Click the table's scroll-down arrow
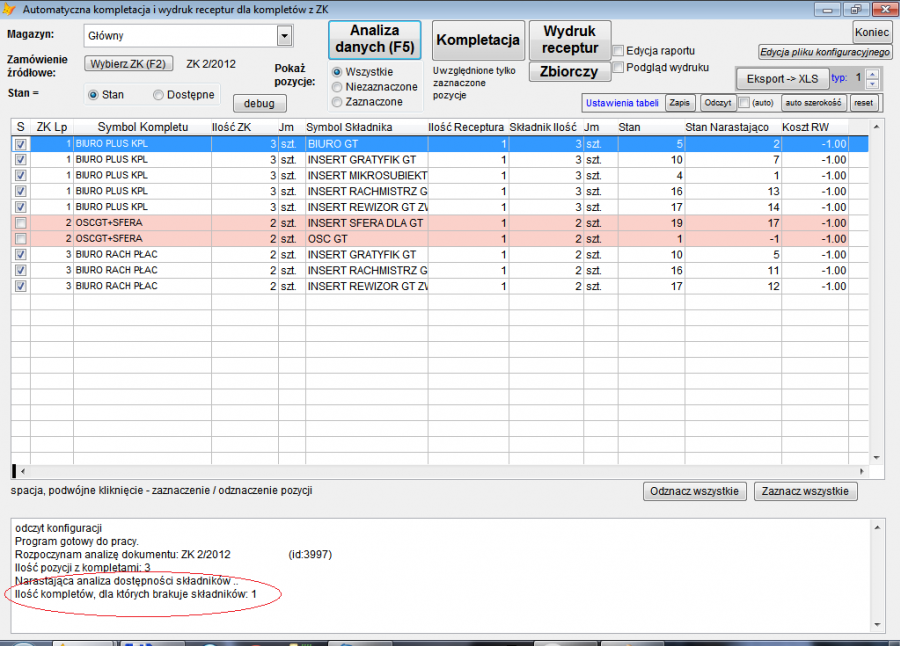 click(876, 458)
